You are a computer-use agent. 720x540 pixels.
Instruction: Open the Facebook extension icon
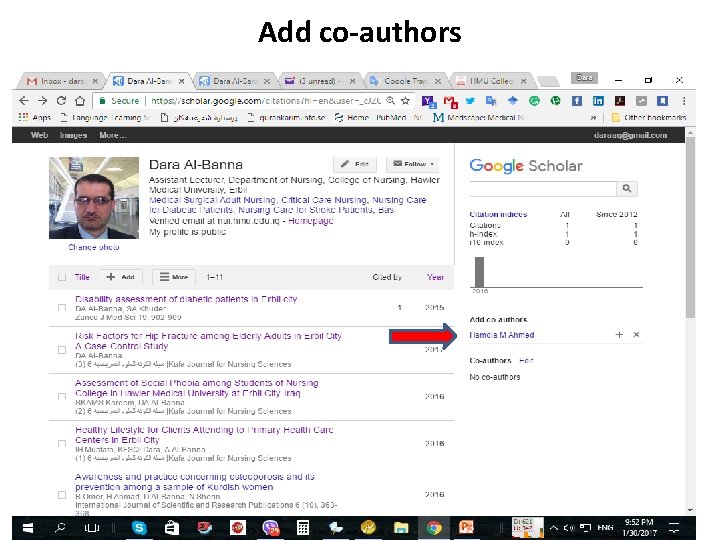click(x=577, y=101)
